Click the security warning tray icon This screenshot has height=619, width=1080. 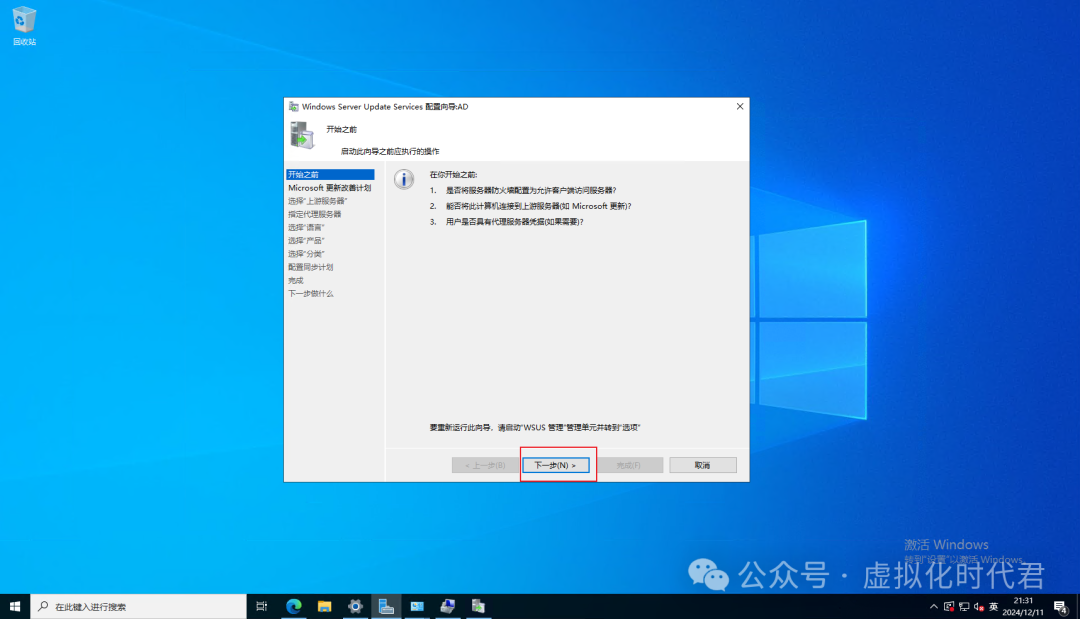tap(949, 607)
